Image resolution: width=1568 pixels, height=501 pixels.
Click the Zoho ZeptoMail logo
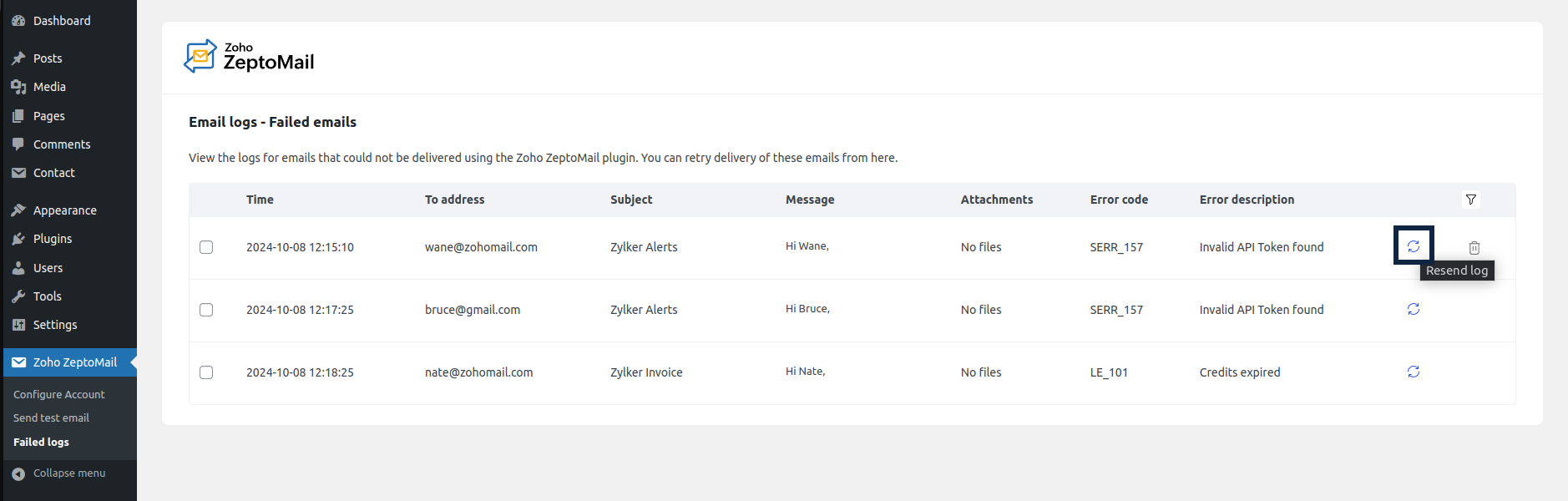pos(249,57)
